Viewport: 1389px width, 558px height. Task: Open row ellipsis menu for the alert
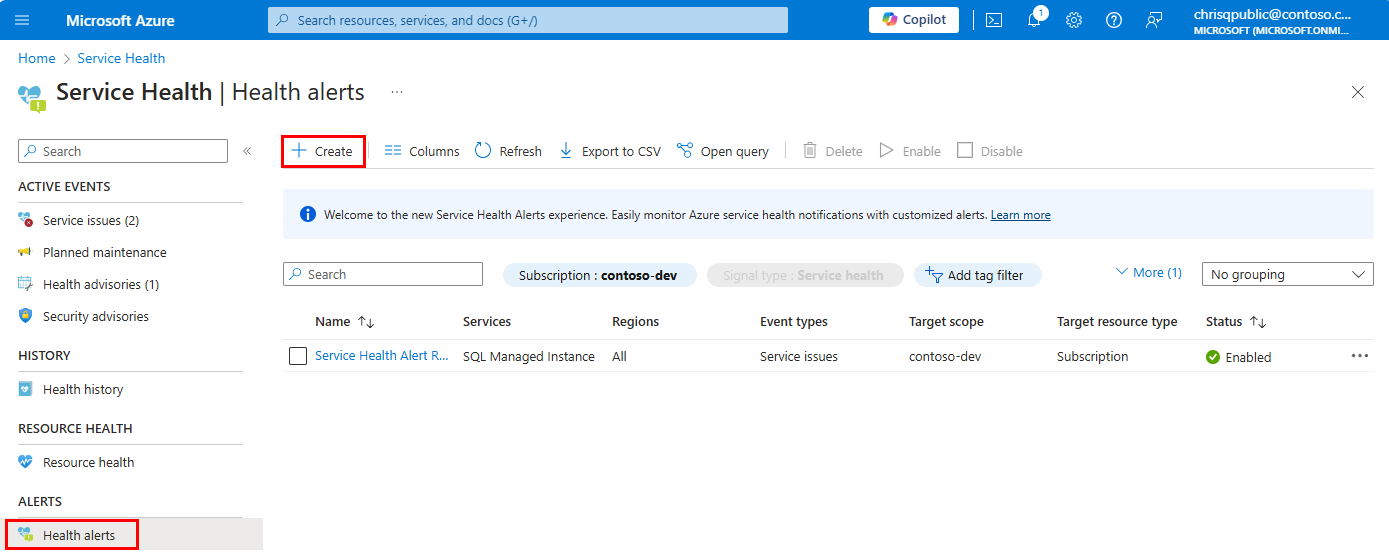(x=1359, y=356)
